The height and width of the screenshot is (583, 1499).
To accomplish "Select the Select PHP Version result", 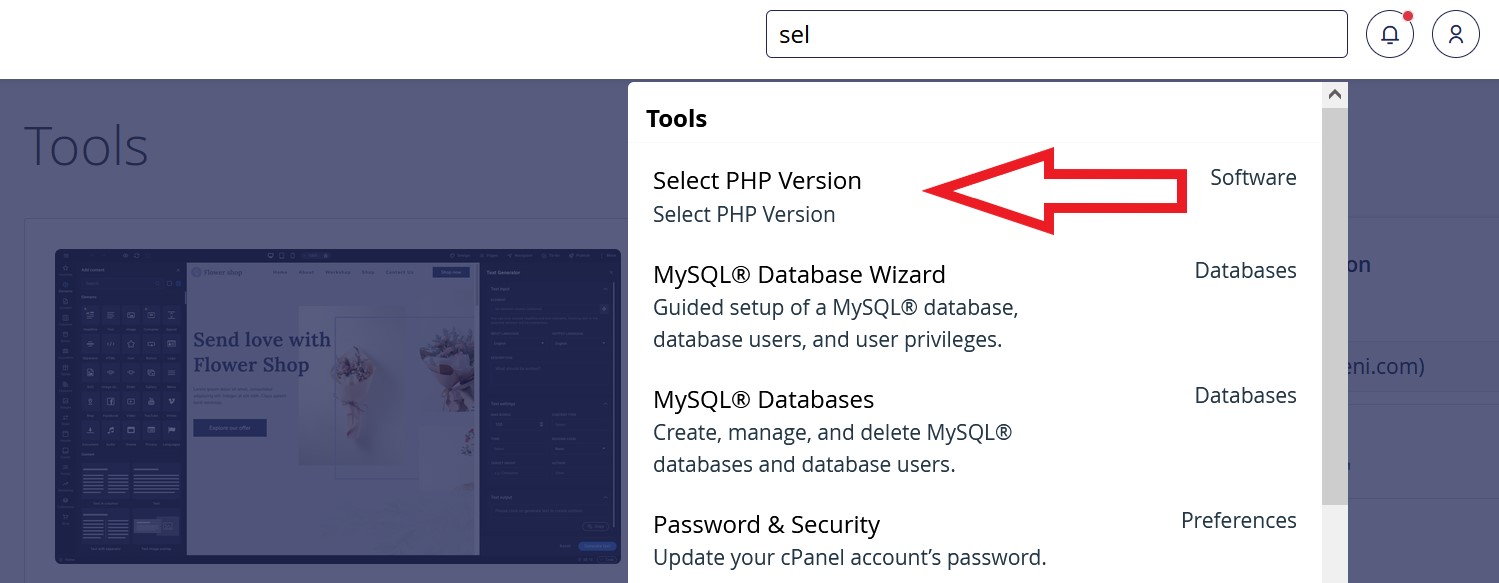I will pyautogui.click(x=757, y=181).
